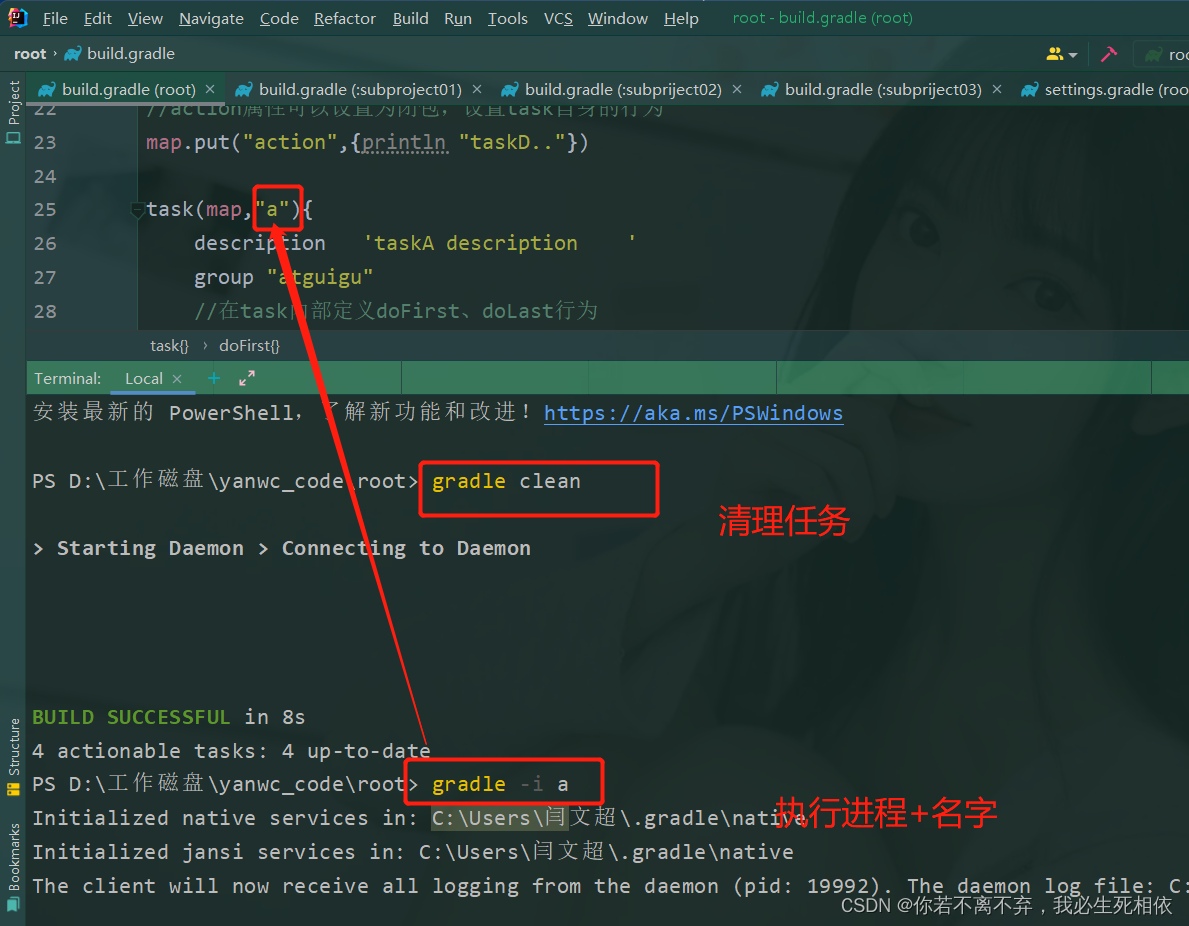Open the https://aka.ms/PSWindows link
This screenshot has height=926, width=1189.
(x=693, y=412)
